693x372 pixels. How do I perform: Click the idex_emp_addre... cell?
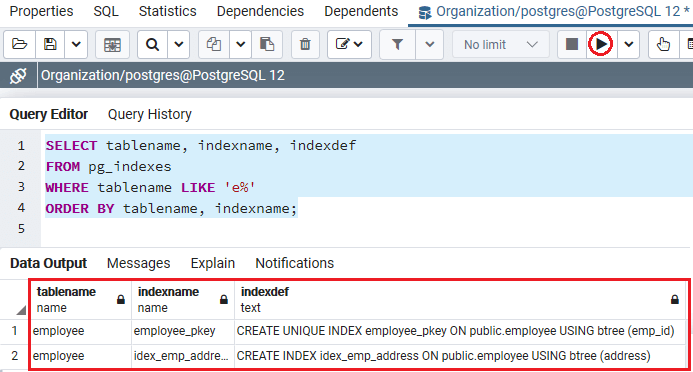(x=183, y=356)
